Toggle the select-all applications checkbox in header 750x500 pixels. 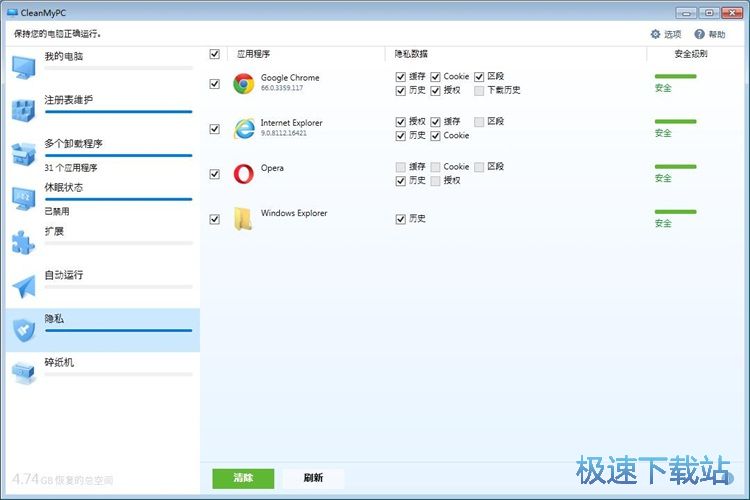(215, 54)
